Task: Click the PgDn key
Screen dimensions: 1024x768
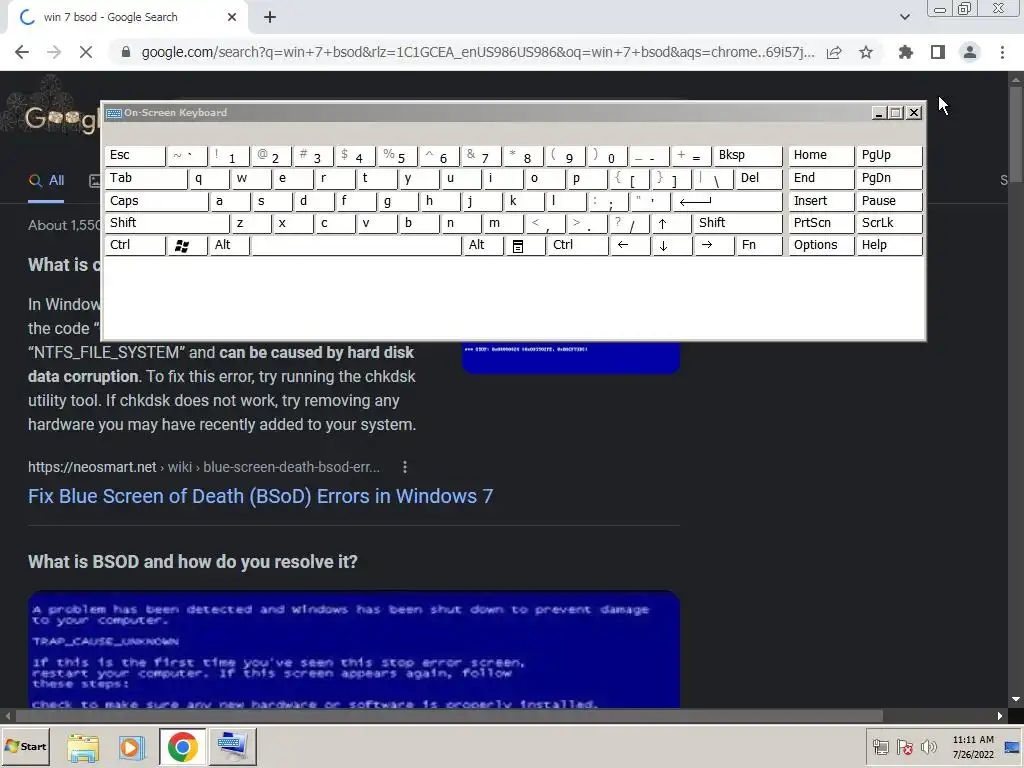Action: click(888, 178)
